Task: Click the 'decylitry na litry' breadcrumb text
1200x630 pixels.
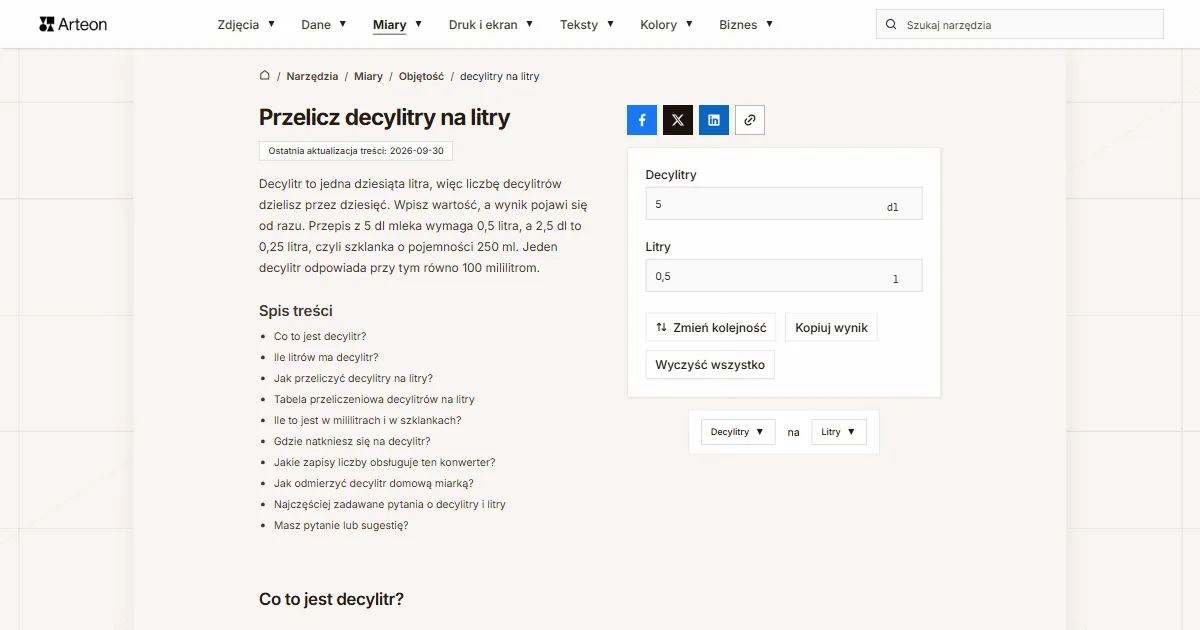Action: tap(500, 76)
